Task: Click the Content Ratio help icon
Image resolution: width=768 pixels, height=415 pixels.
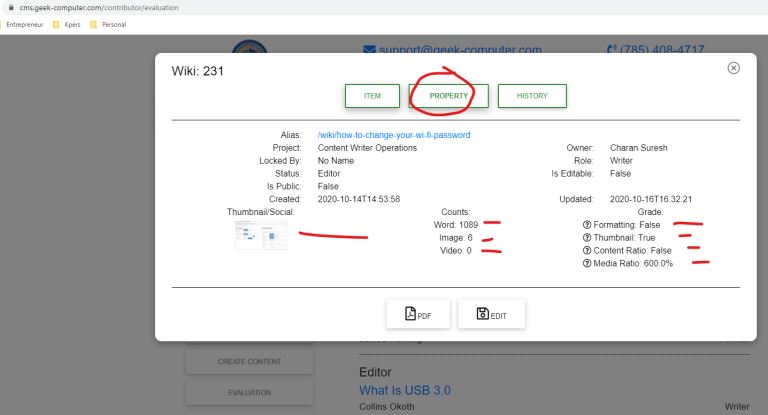Action: click(x=587, y=250)
